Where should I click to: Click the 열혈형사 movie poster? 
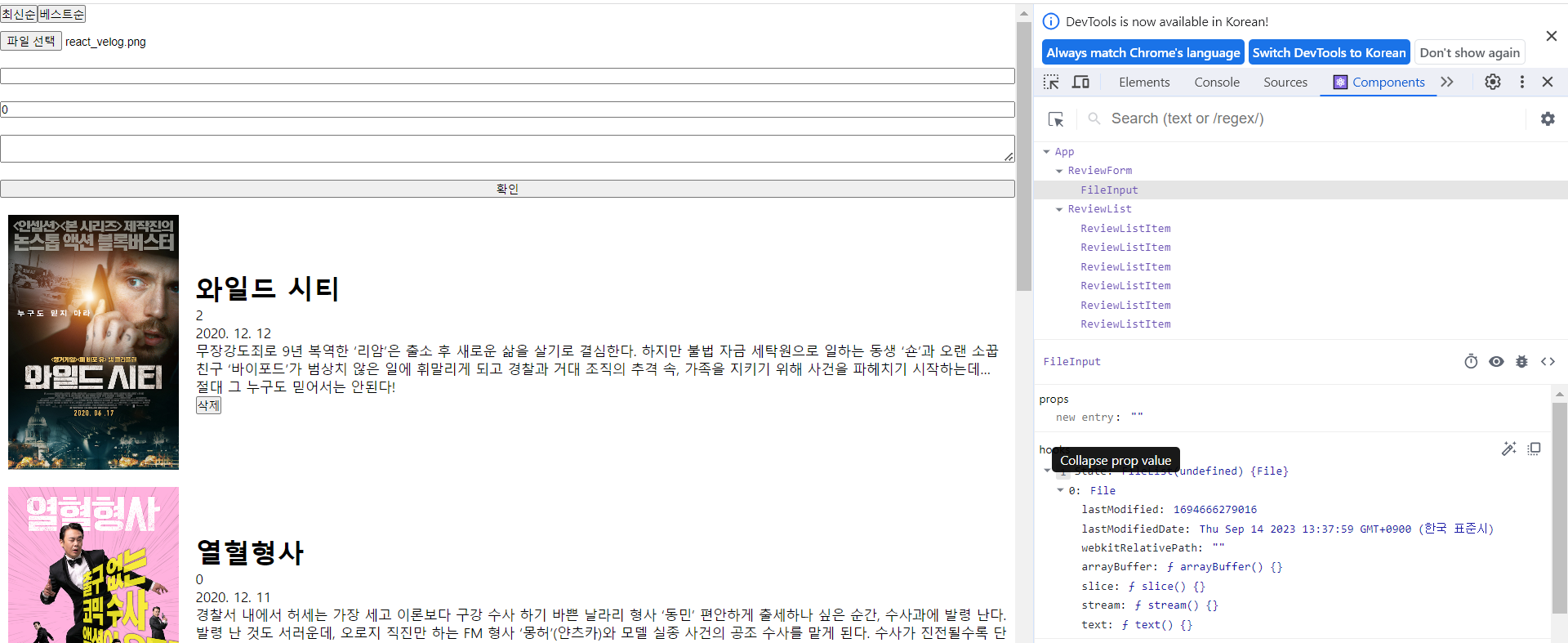point(93,565)
